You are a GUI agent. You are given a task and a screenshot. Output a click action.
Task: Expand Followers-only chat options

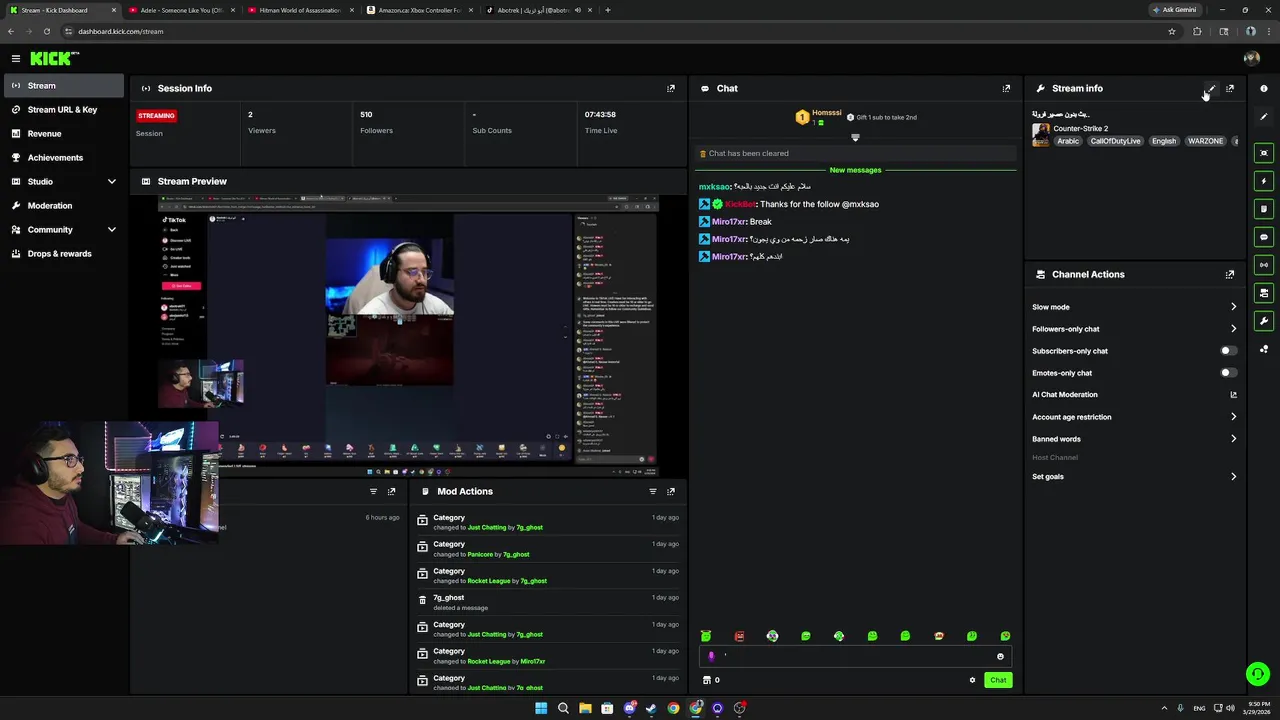(1233, 329)
